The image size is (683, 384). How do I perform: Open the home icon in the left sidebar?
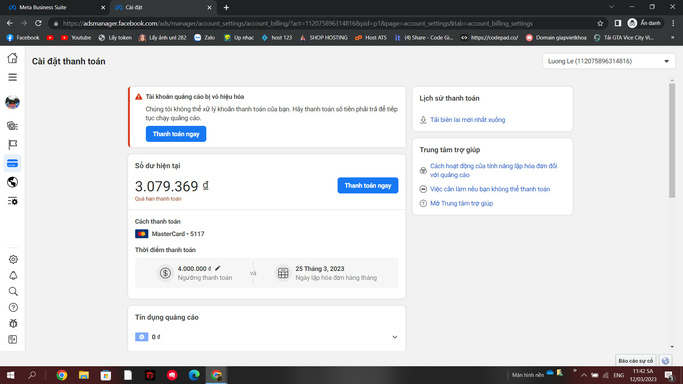click(x=13, y=58)
